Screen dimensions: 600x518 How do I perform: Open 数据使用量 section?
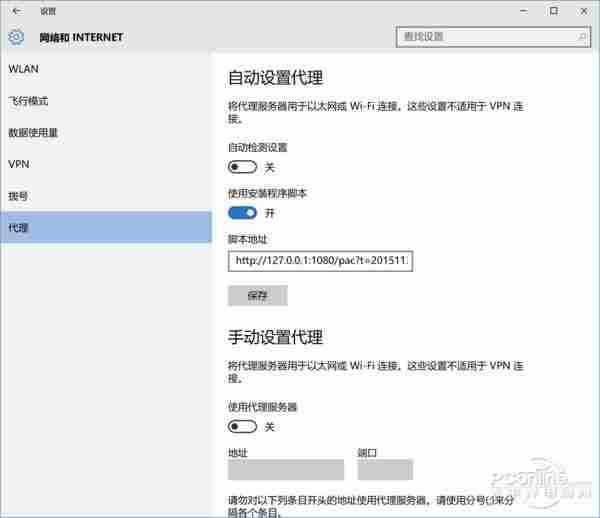coord(33,132)
